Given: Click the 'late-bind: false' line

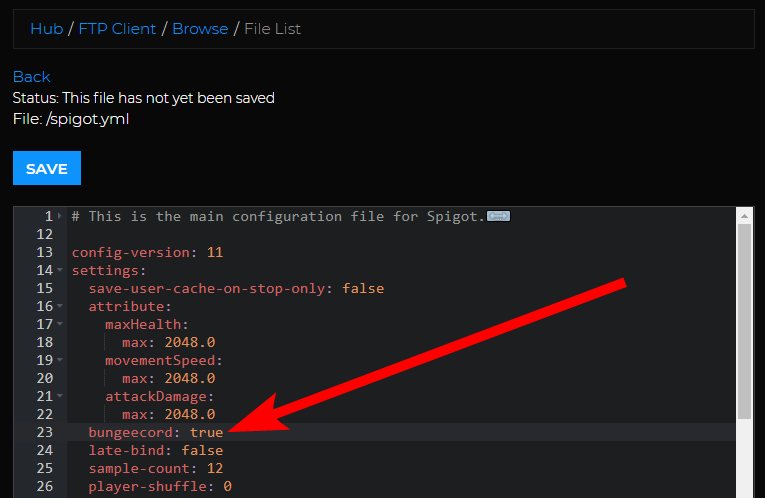Looking at the screenshot, I should pyautogui.click(x=156, y=450).
